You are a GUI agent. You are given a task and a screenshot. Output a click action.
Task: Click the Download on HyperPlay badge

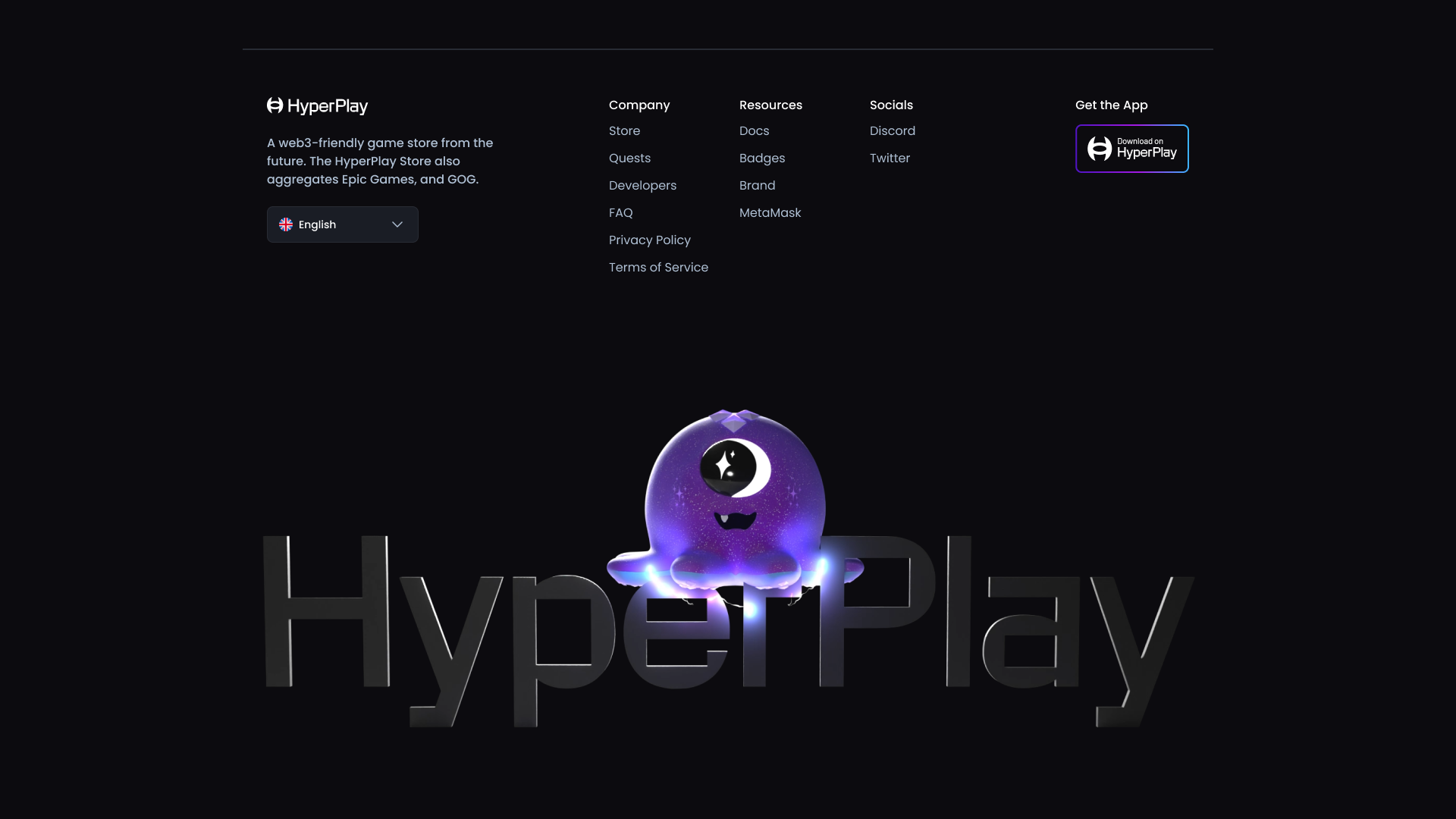point(1131,149)
